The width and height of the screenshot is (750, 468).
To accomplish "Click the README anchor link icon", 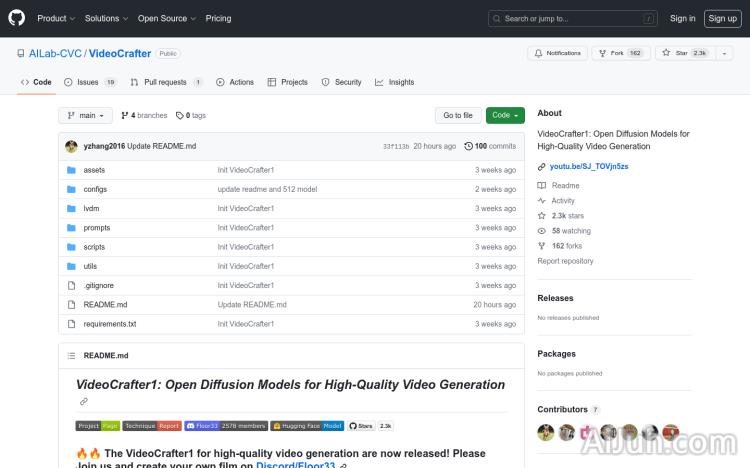I will [84, 402].
